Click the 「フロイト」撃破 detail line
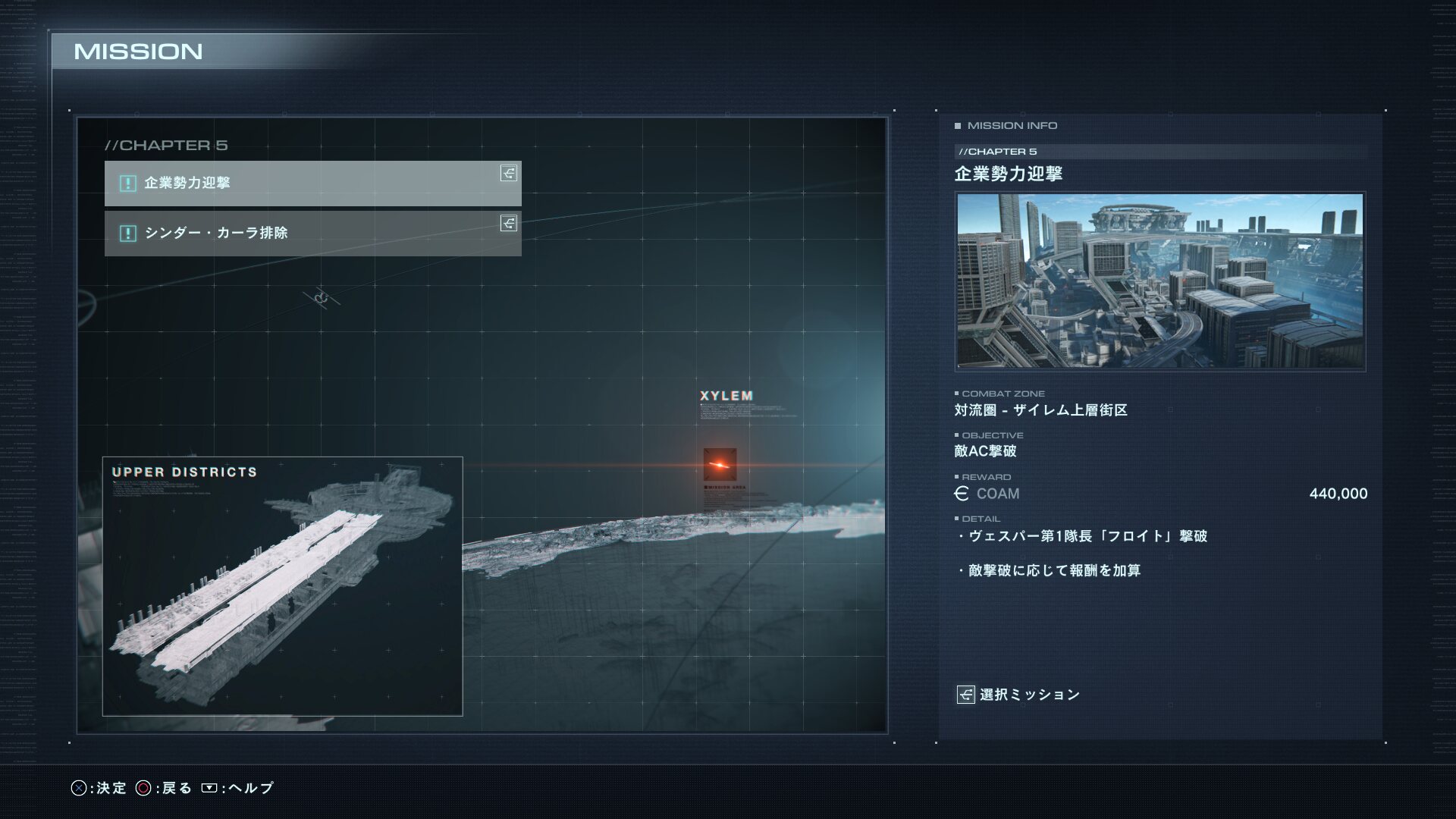The width and height of the screenshot is (1456, 819). tap(1082, 536)
